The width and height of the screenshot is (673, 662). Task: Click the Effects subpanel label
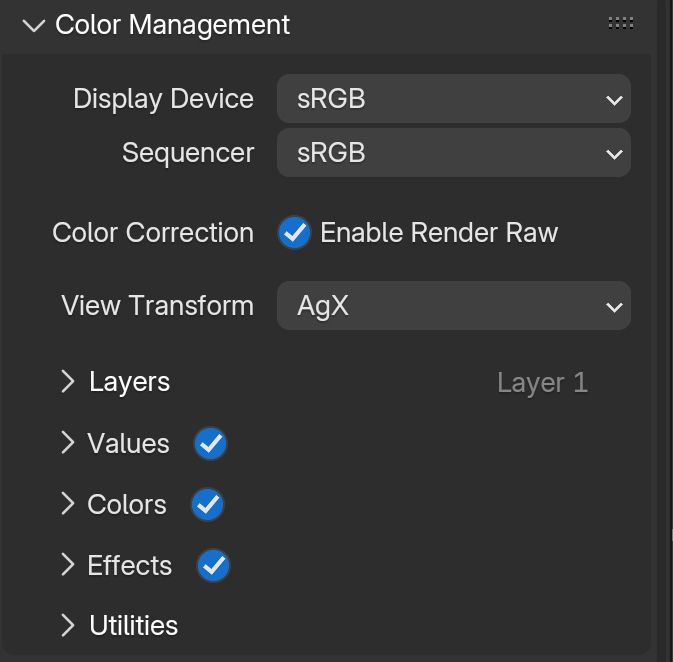tap(129, 565)
